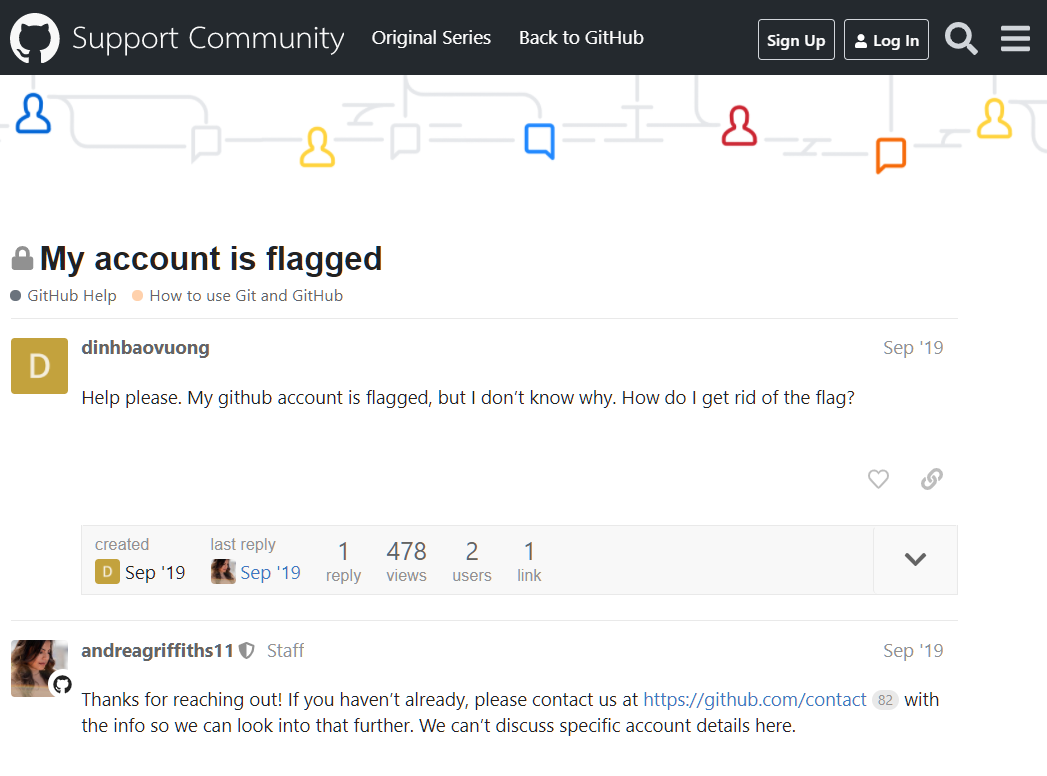The width and height of the screenshot is (1047, 776).
Task: Click the large D avatar of dinhbaovuong
Action: (39, 366)
